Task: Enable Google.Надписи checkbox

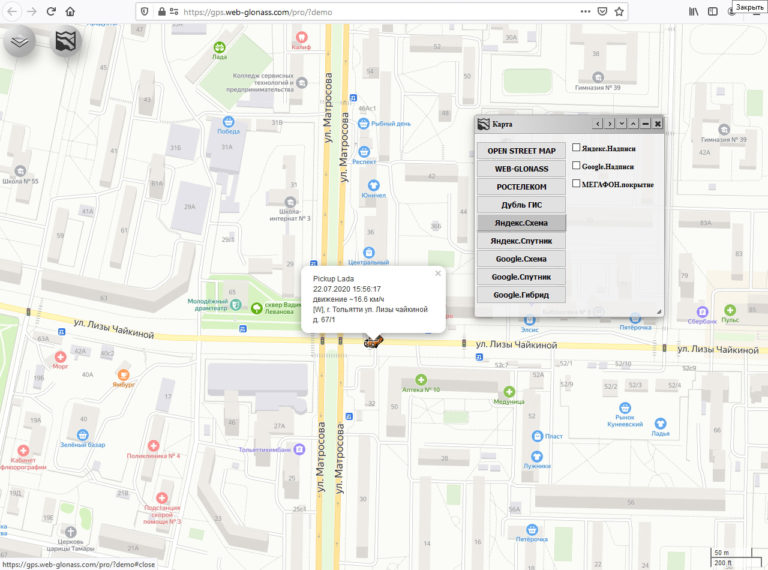Action: 576,166
